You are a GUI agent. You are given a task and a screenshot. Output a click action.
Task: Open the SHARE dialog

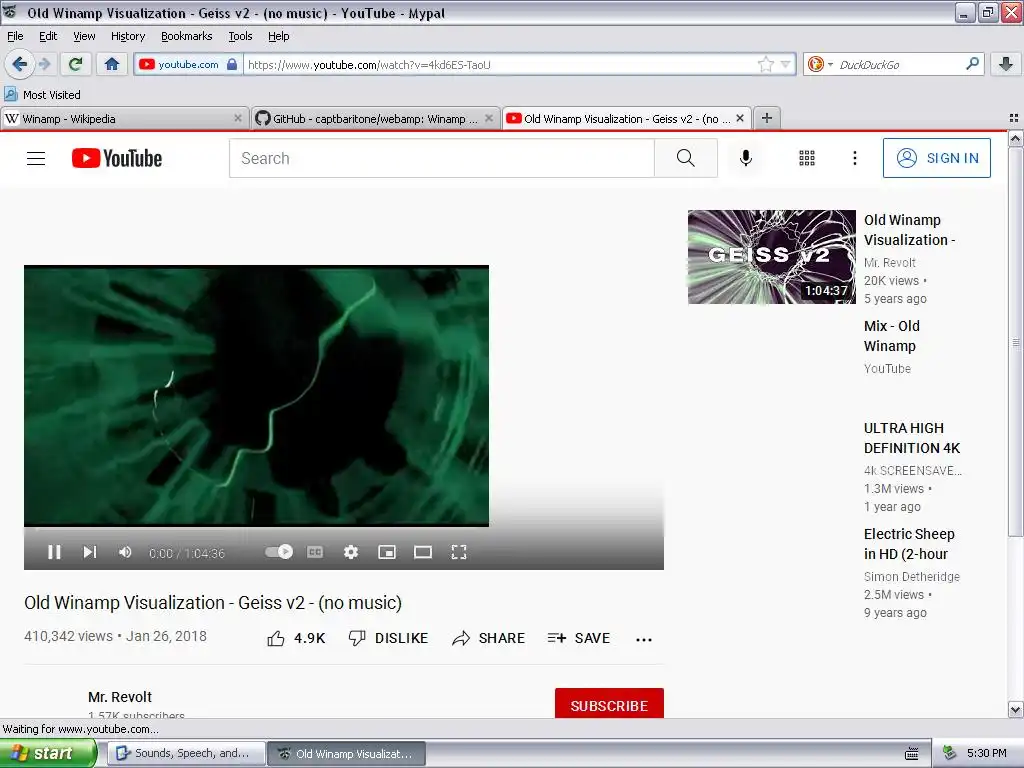pyautogui.click(x=488, y=638)
